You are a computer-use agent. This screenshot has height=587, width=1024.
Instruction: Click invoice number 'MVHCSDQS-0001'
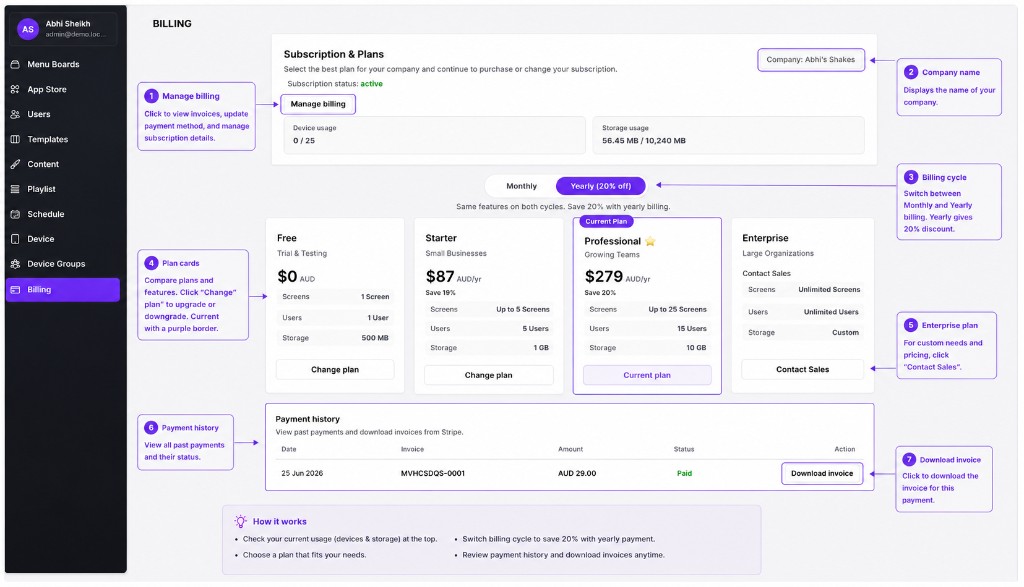(433, 473)
